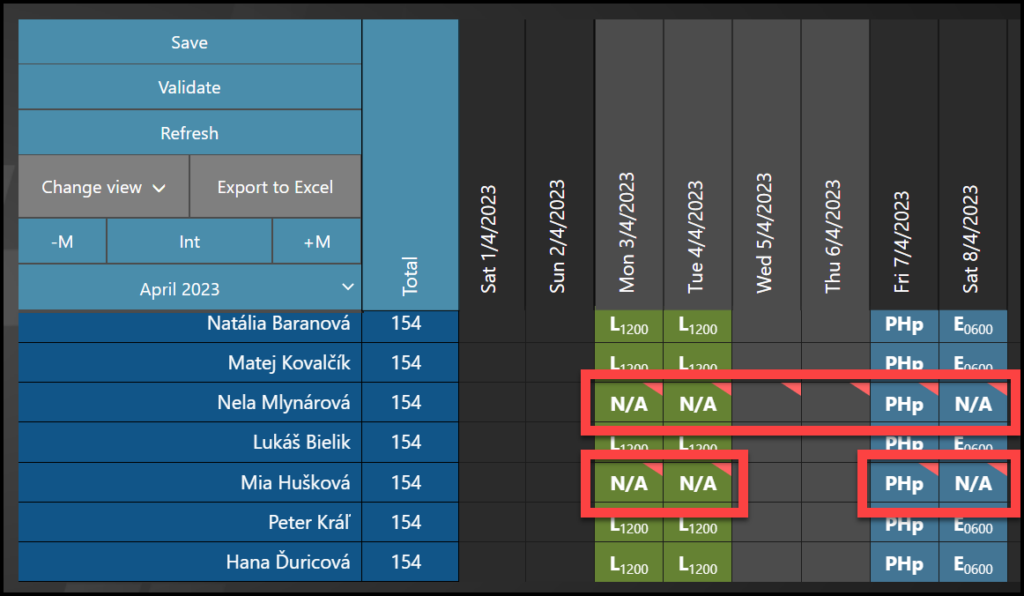The width and height of the screenshot is (1024, 596).
Task: Export the roster to Excel
Action: point(275,187)
